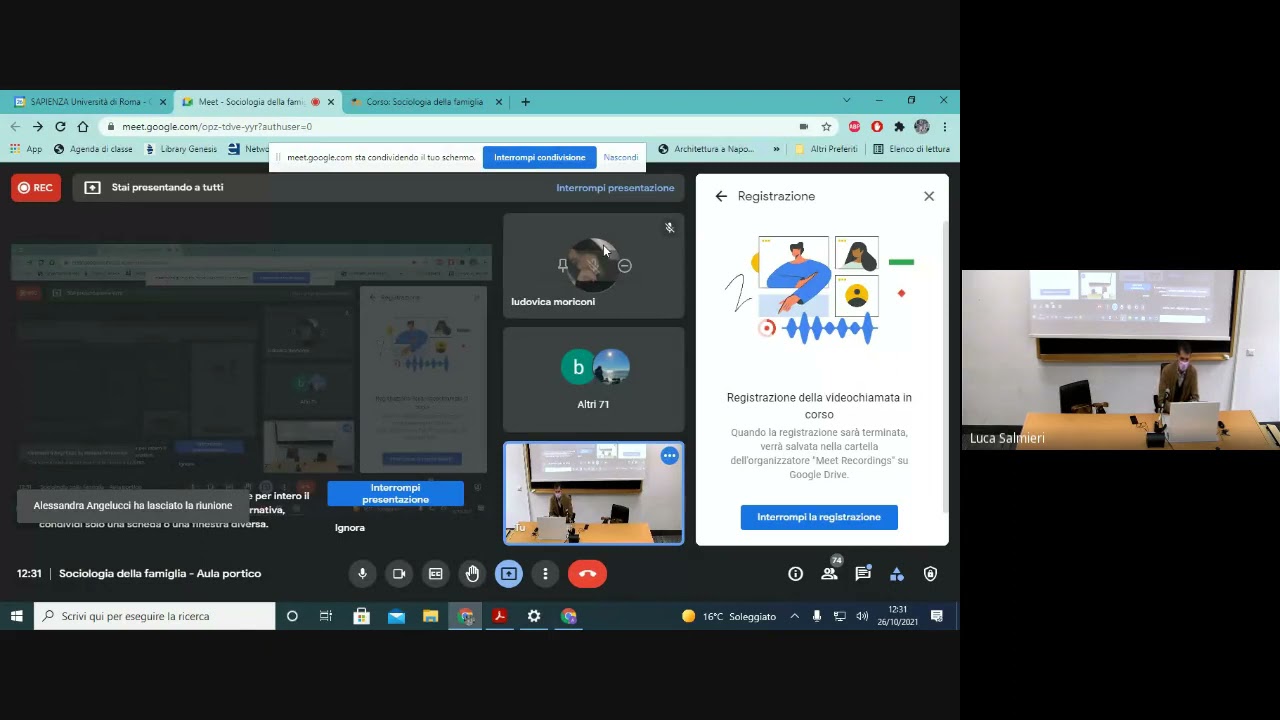Click Nascondi on the sharing bar
The width and height of the screenshot is (1280, 720).
click(x=621, y=157)
